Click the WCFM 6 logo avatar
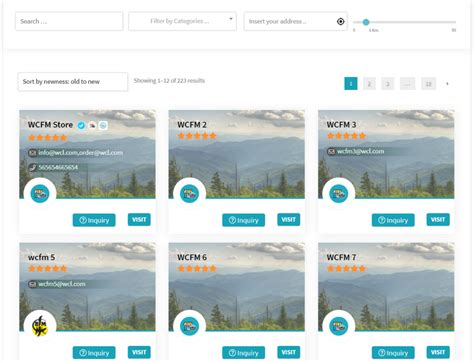Image resolution: width=474 pixels, height=362 pixels. coord(189,326)
